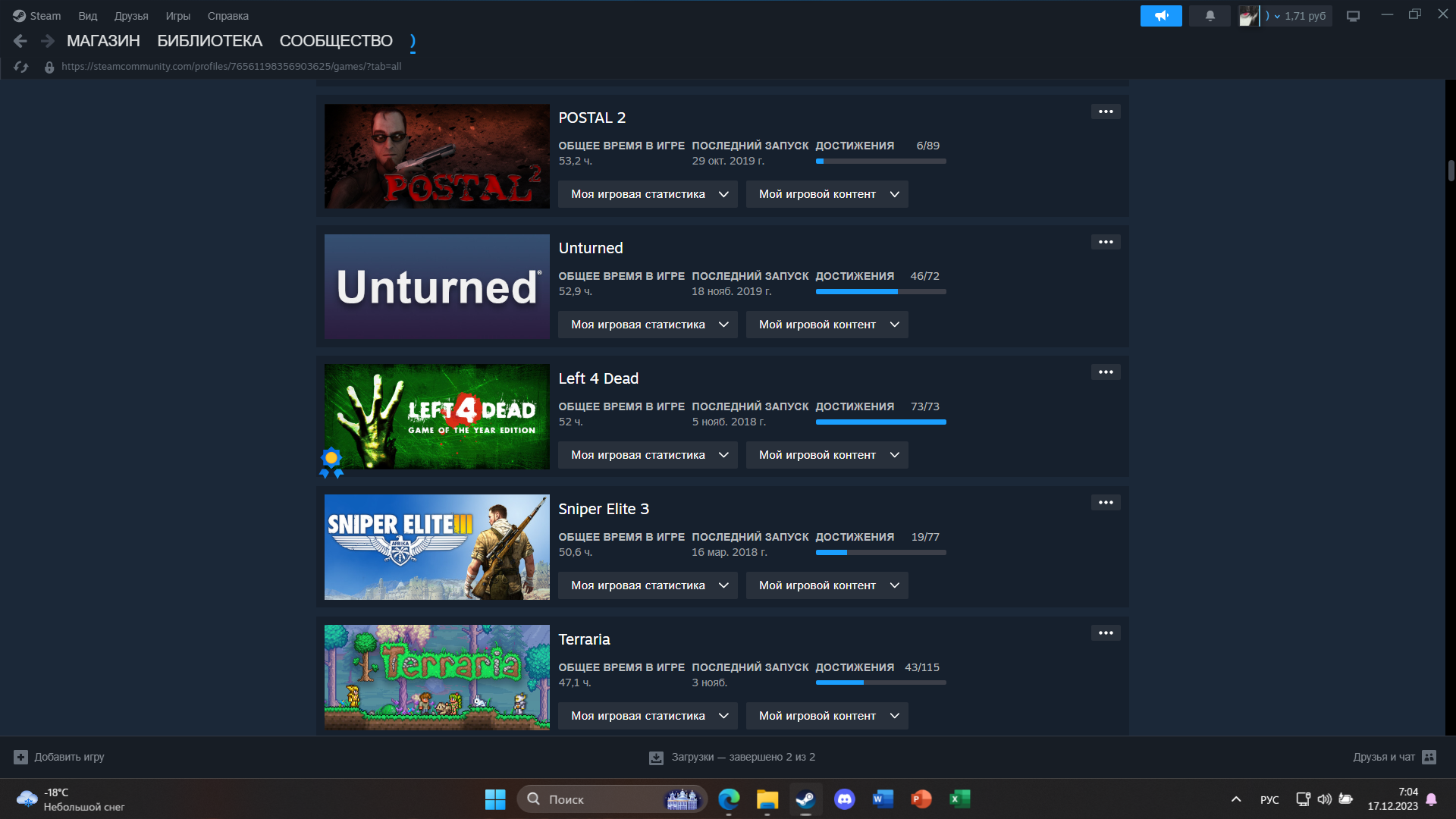1456x819 pixels.
Task: Click the back navigation arrow
Action: click(x=20, y=41)
